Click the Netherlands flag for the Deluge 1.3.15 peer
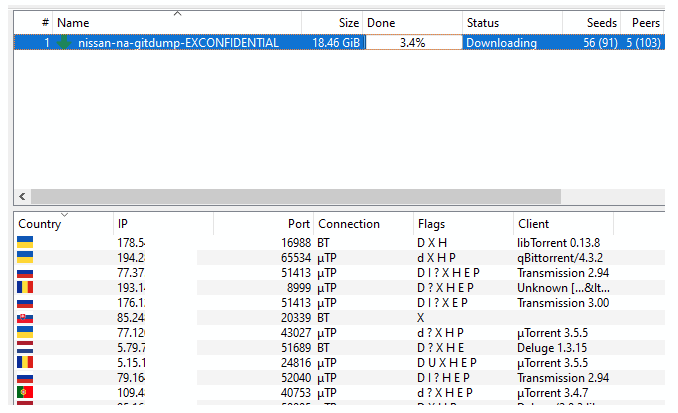 (25, 347)
